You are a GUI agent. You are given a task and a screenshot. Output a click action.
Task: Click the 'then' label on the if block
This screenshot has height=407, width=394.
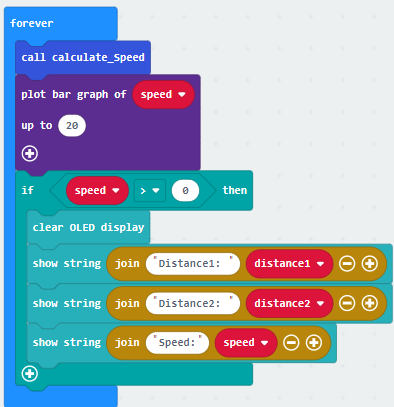click(x=235, y=190)
